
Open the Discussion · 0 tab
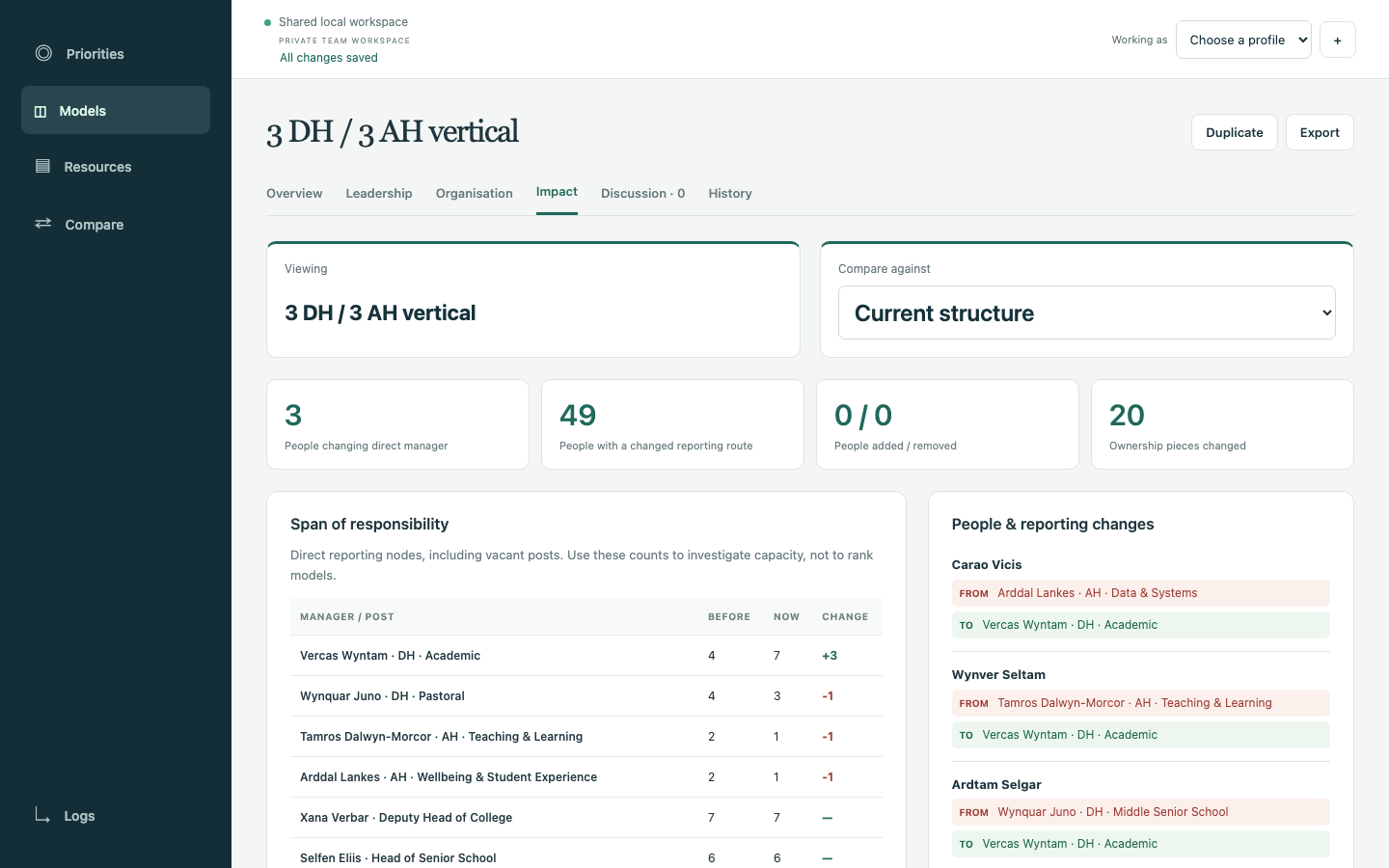(x=642, y=193)
